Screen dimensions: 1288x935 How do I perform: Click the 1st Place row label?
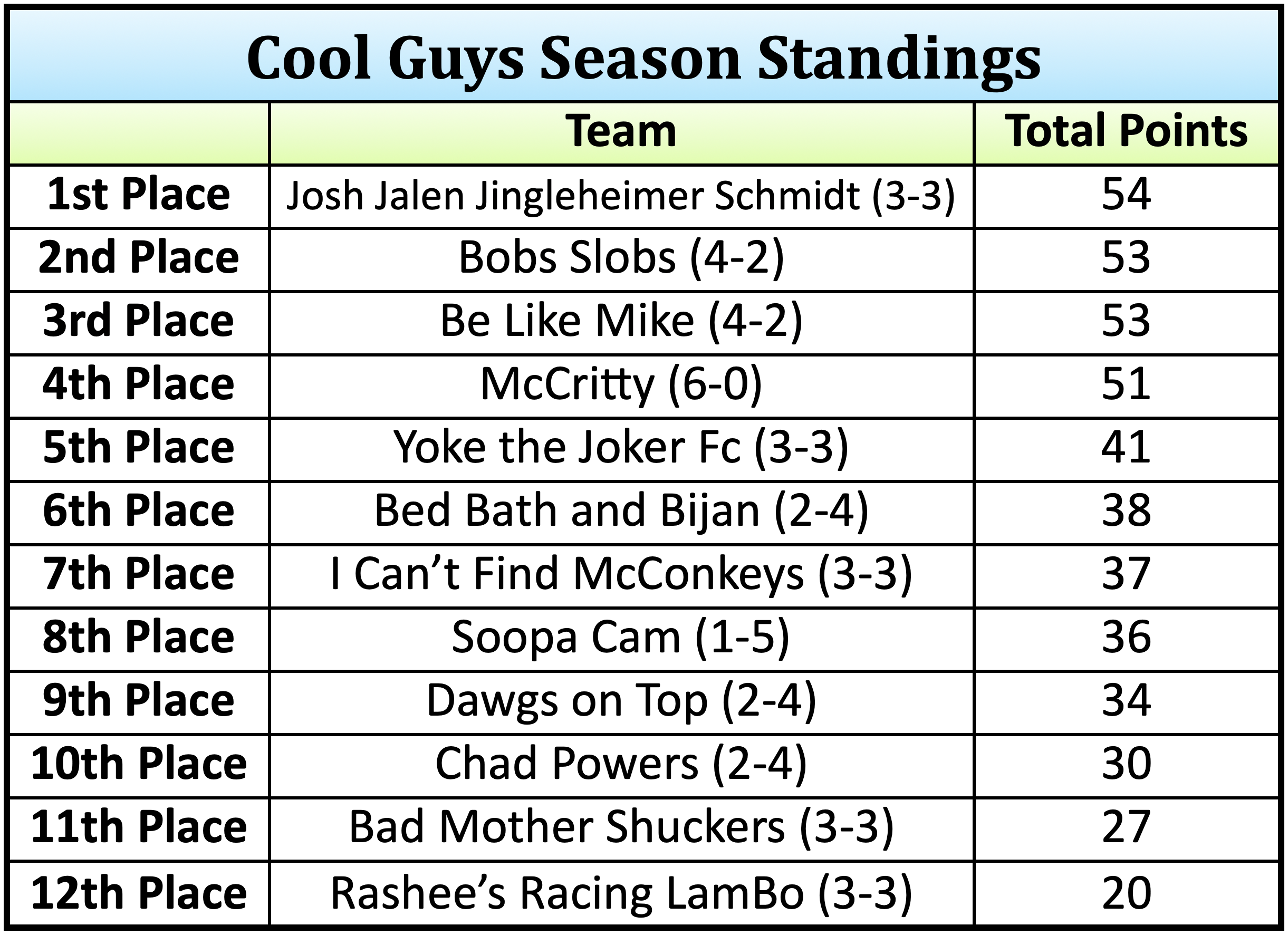click(x=139, y=195)
